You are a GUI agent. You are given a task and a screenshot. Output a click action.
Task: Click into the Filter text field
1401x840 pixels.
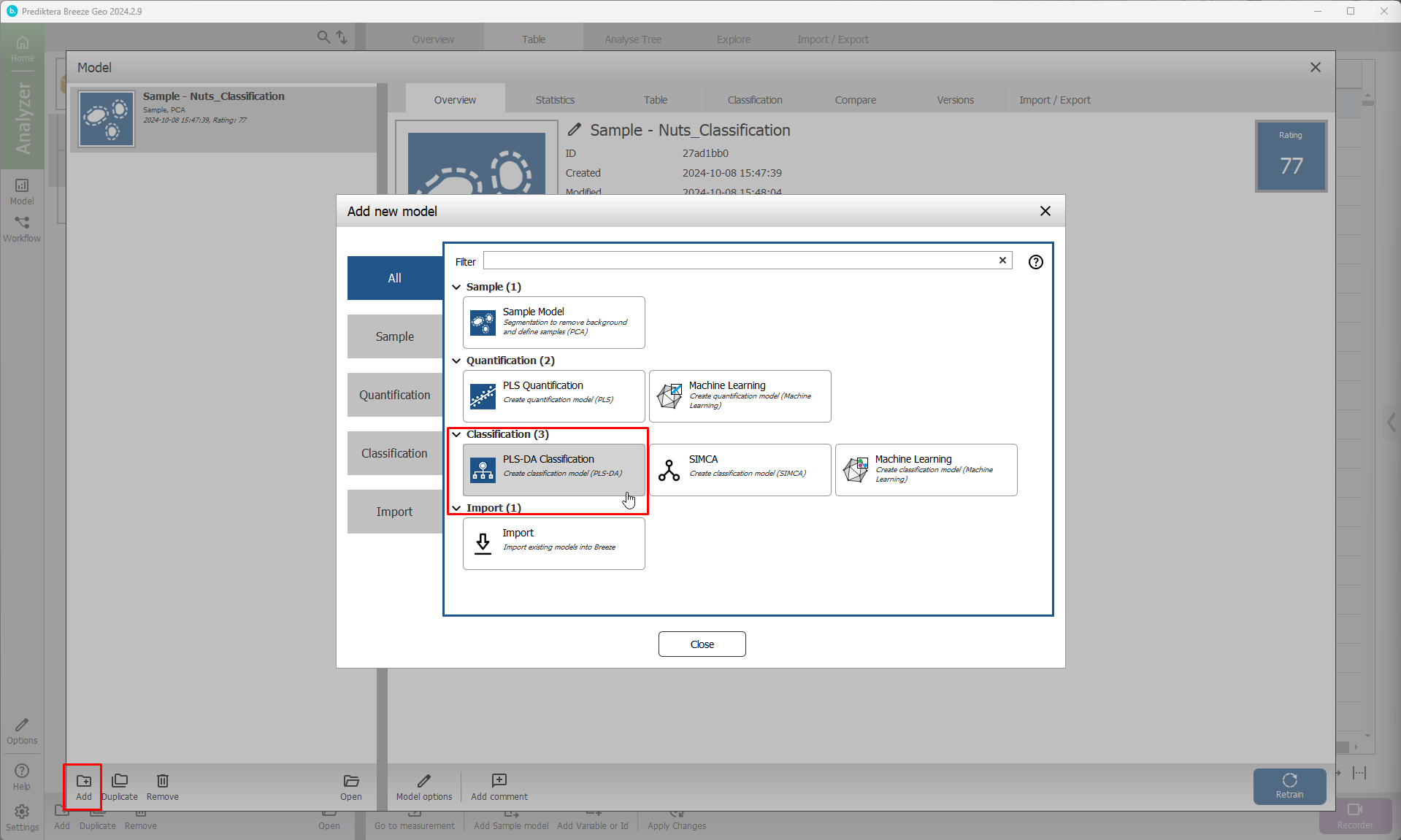739,261
